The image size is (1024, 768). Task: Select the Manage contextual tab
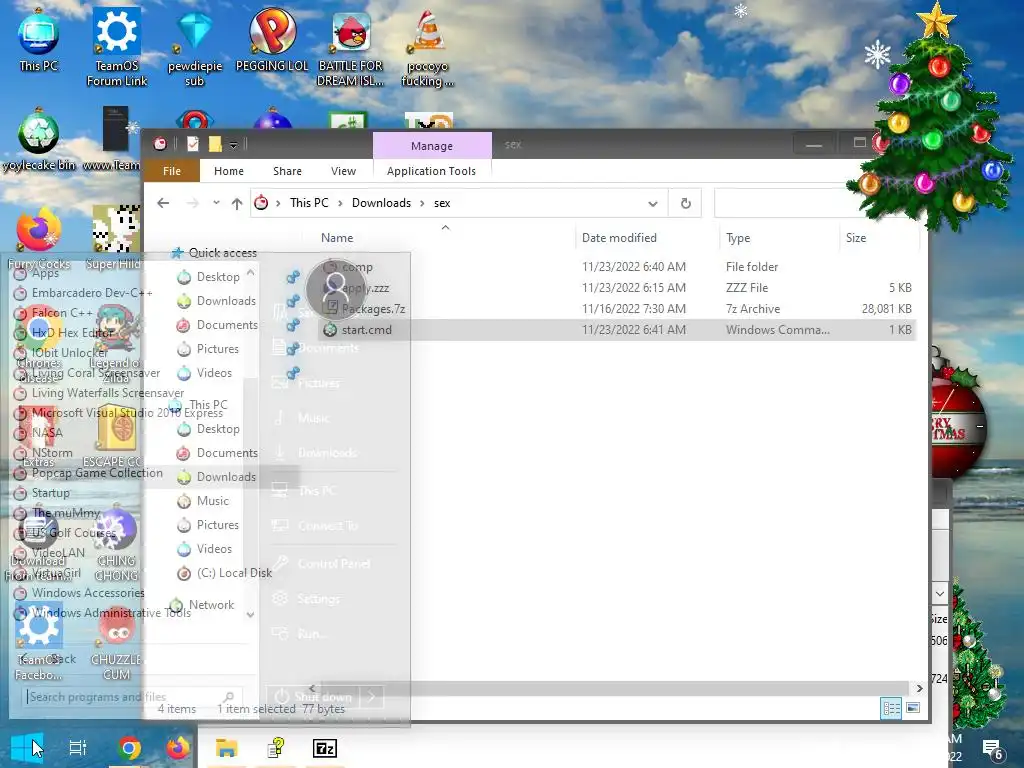tap(432, 146)
